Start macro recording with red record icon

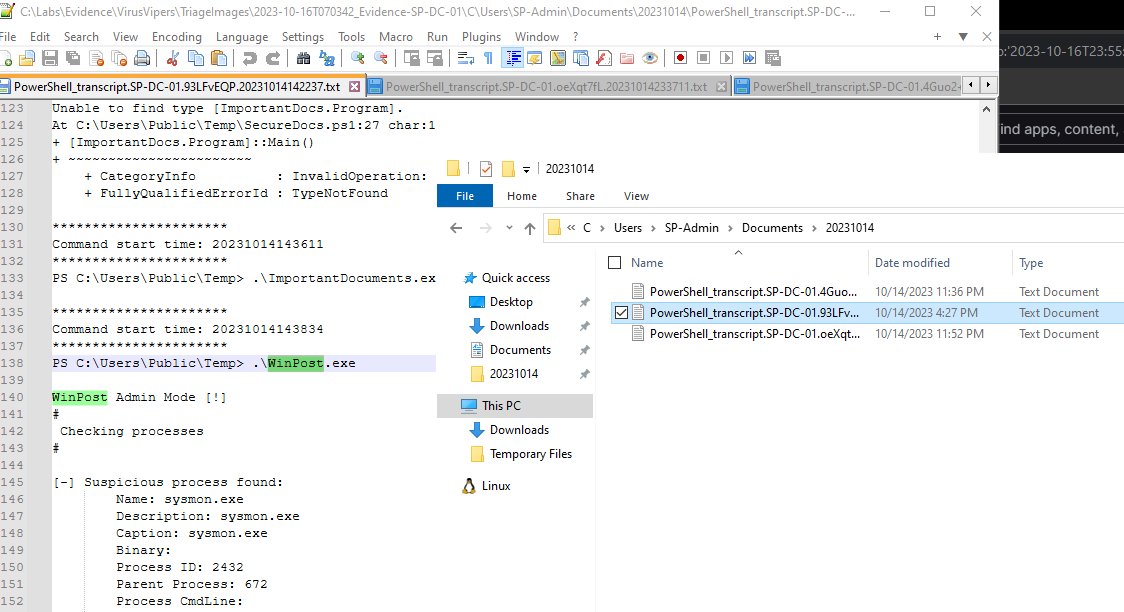tap(680, 58)
